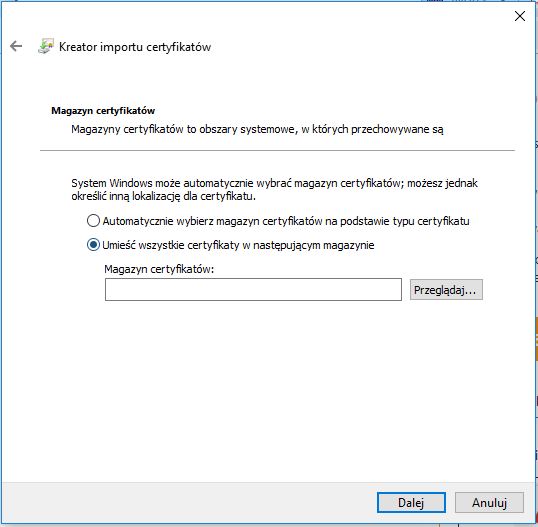Viewport: 538px width, 527px height.
Task: Click the System Windows może automatycznie paragraph
Action: coord(274,189)
